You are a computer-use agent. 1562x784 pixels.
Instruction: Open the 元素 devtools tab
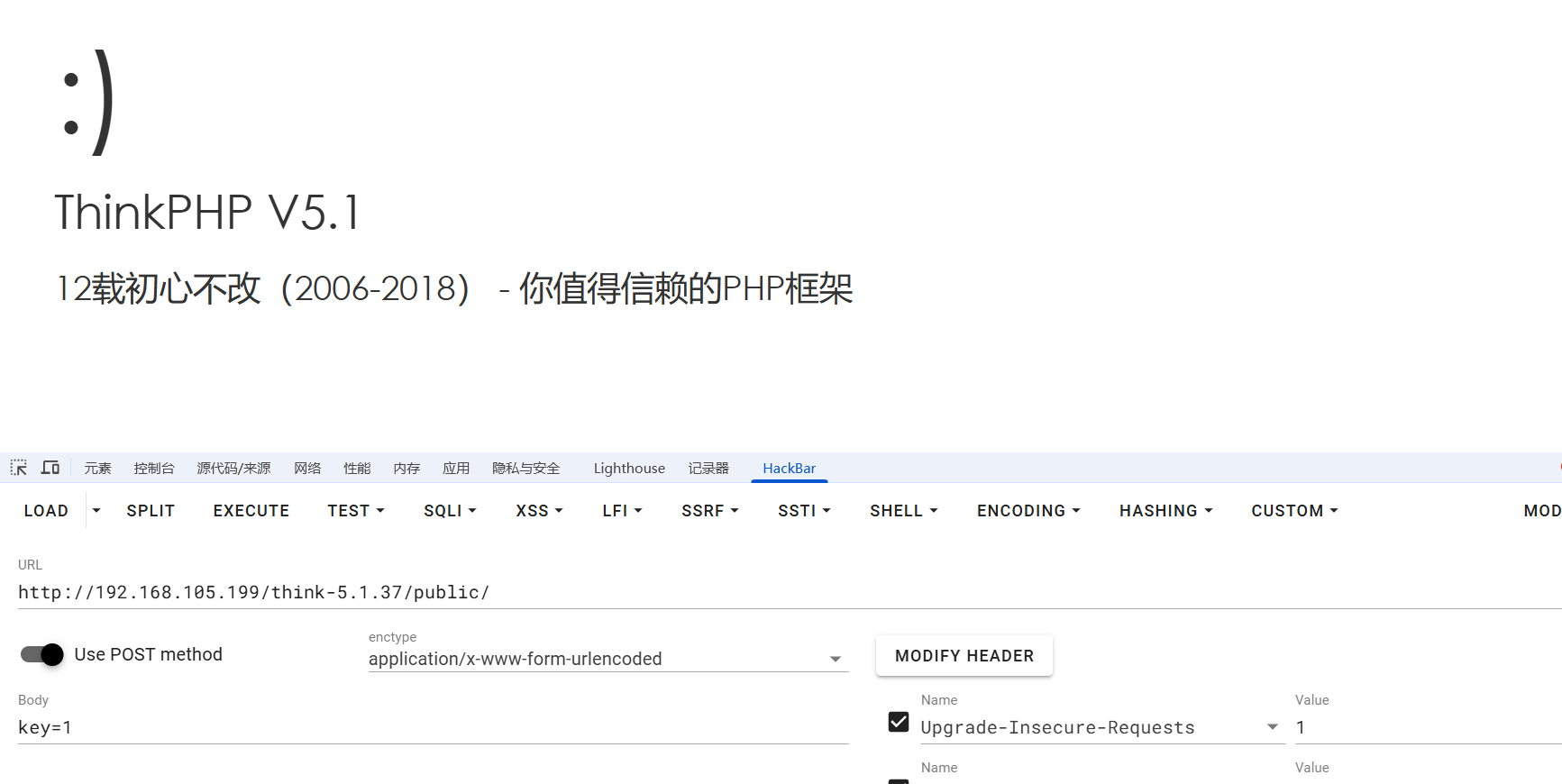(97, 468)
